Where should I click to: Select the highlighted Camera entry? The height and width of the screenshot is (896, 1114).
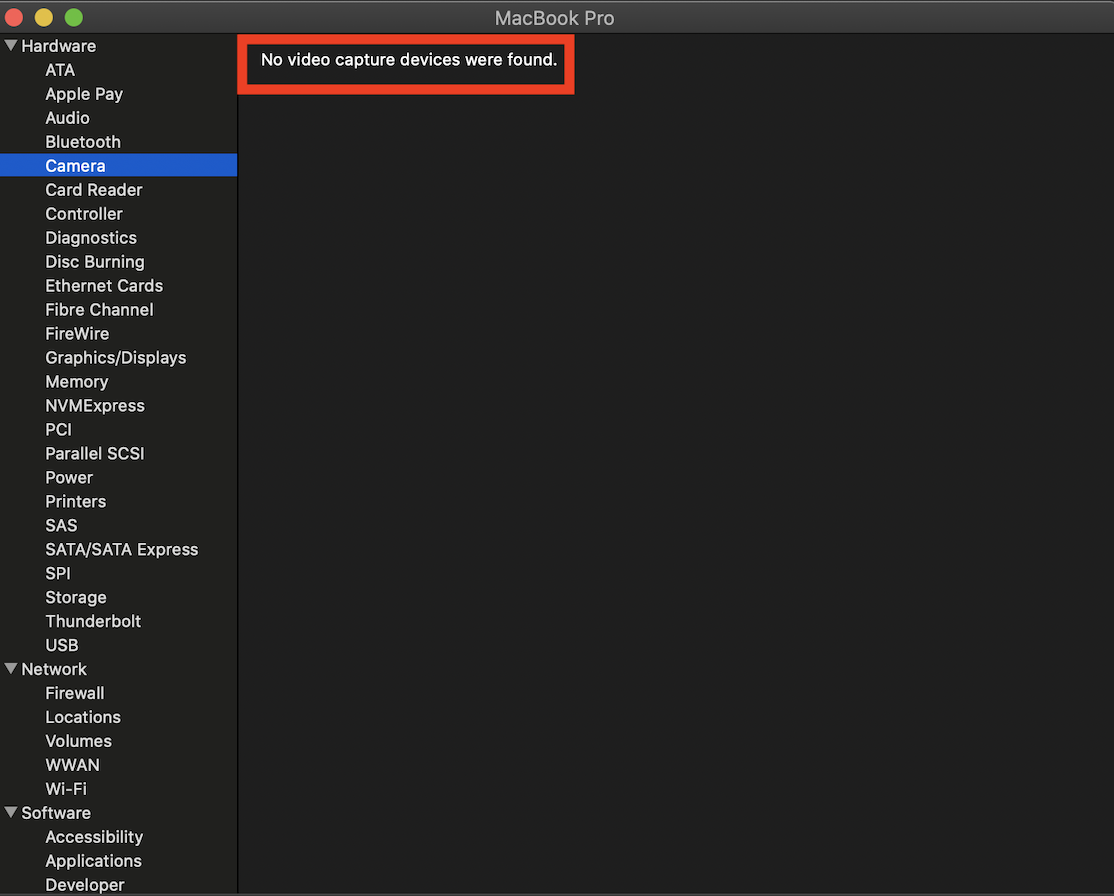[x=119, y=166]
